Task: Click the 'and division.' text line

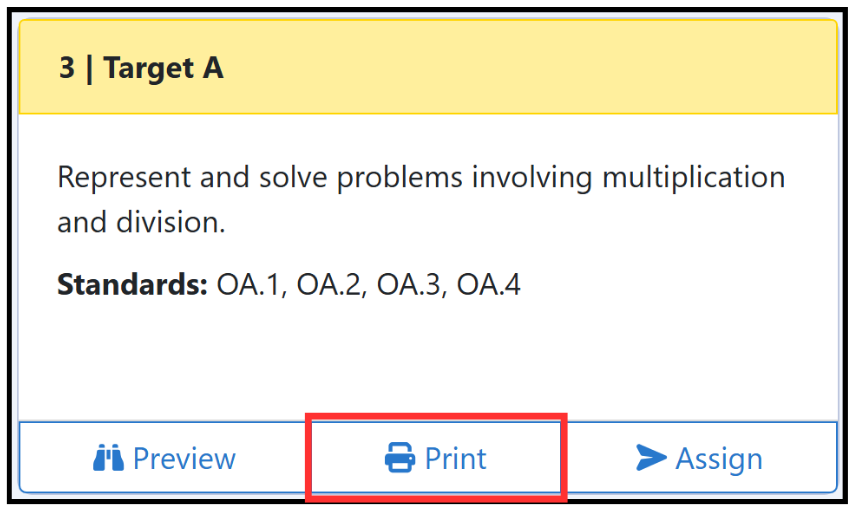Action: pyautogui.click(x=141, y=223)
